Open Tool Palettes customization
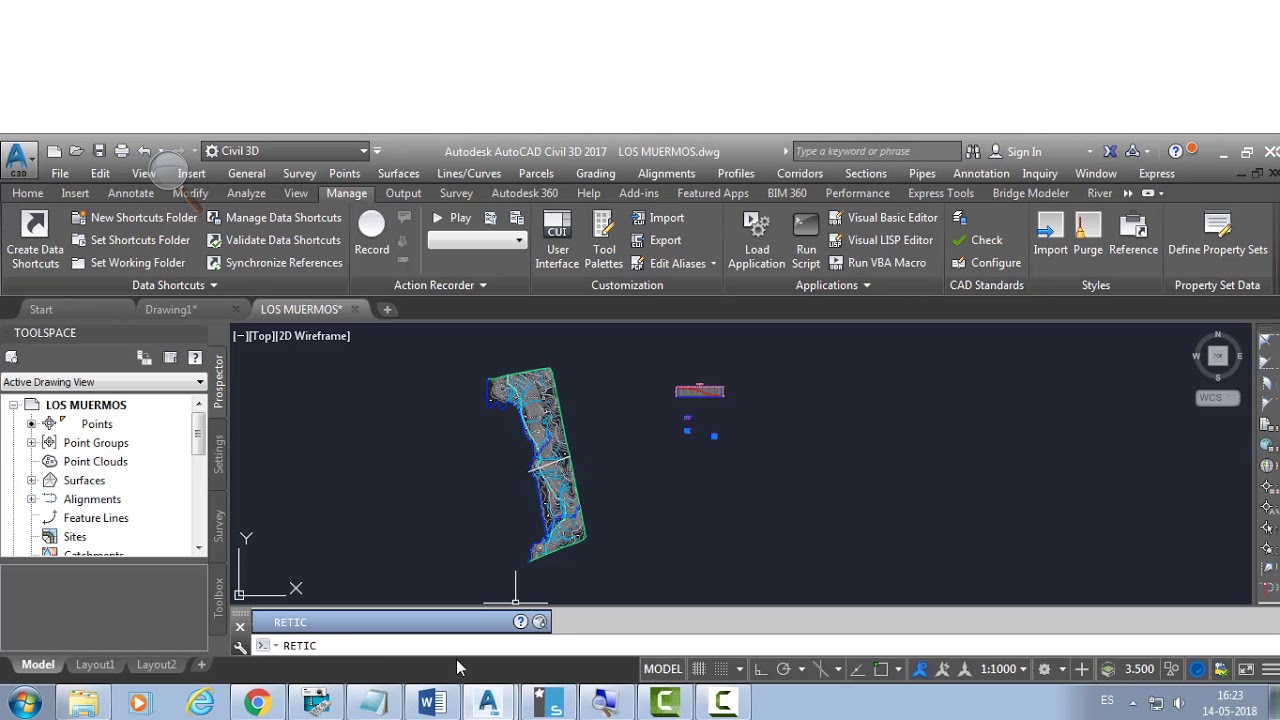 (x=604, y=240)
